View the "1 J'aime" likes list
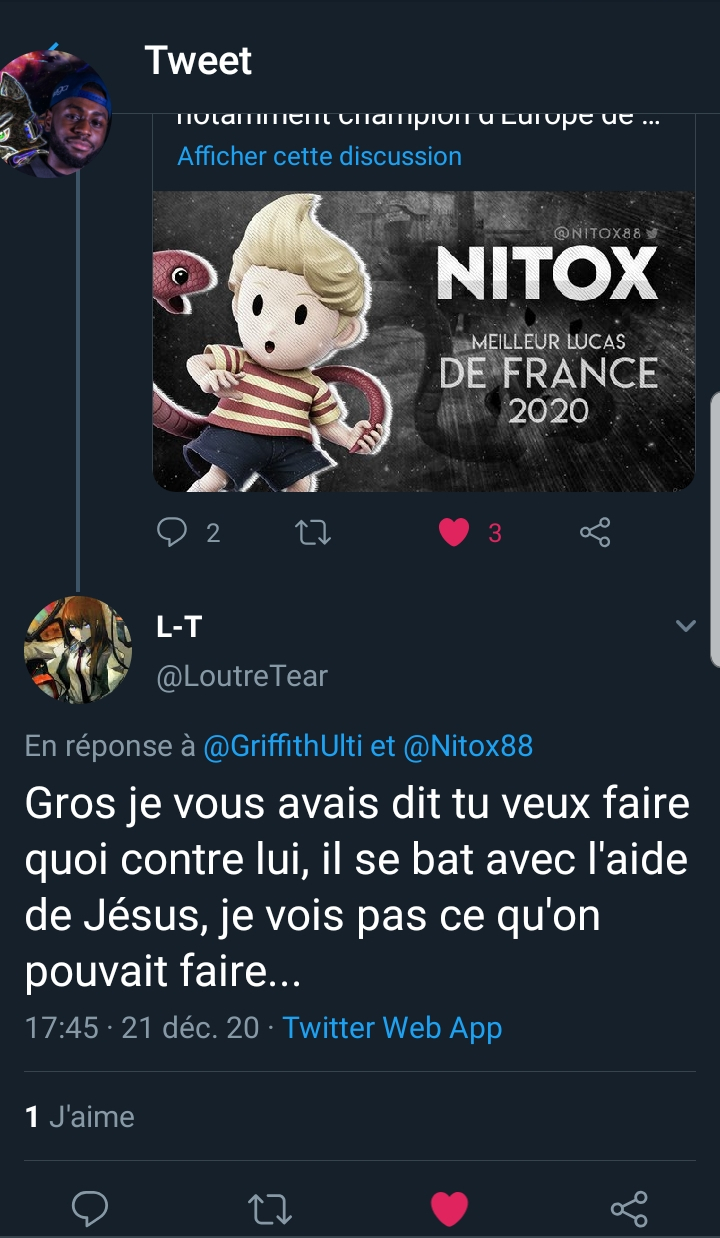 pyautogui.click(x=79, y=1116)
